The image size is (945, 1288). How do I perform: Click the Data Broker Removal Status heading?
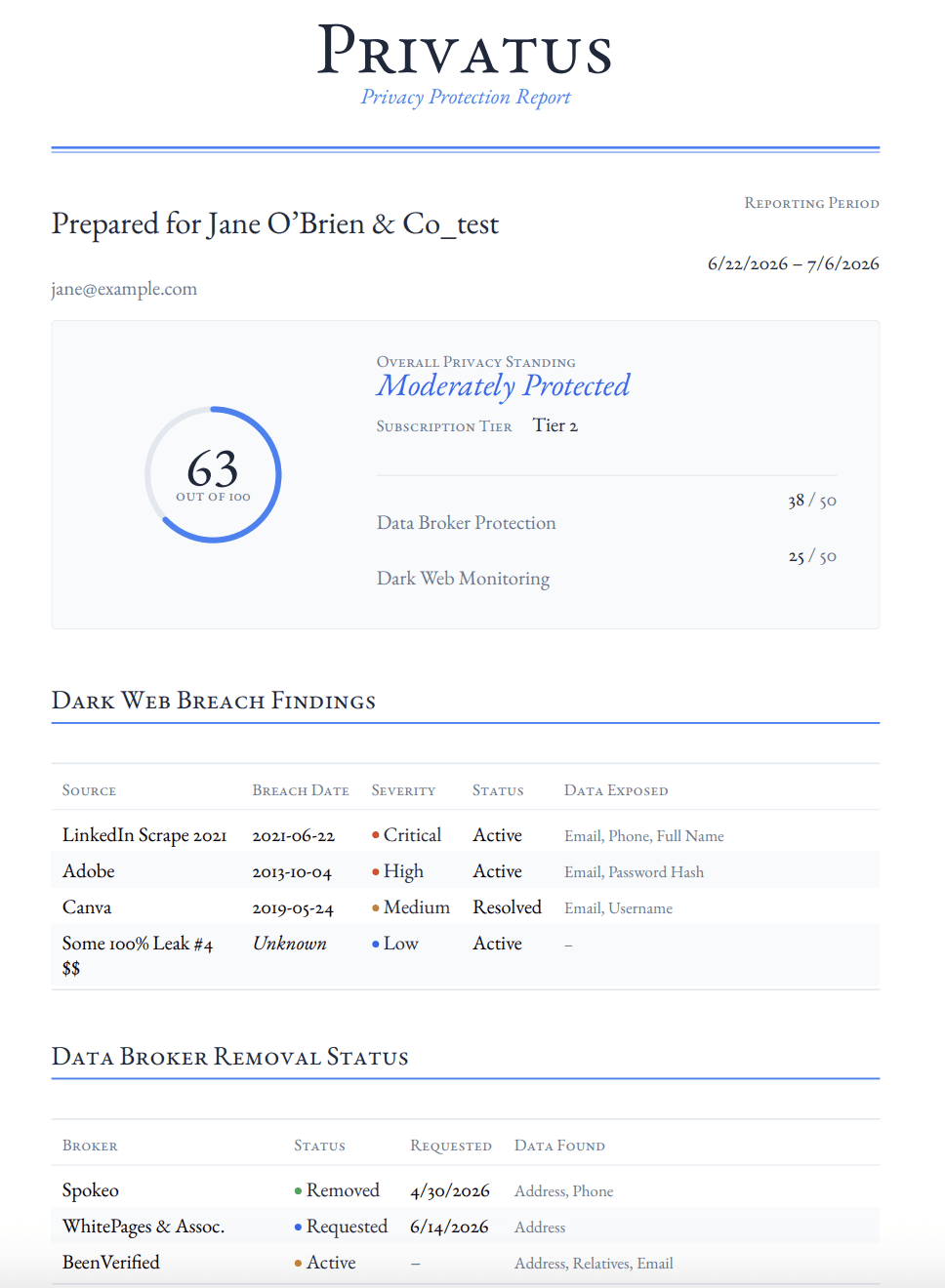(230, 1057)
